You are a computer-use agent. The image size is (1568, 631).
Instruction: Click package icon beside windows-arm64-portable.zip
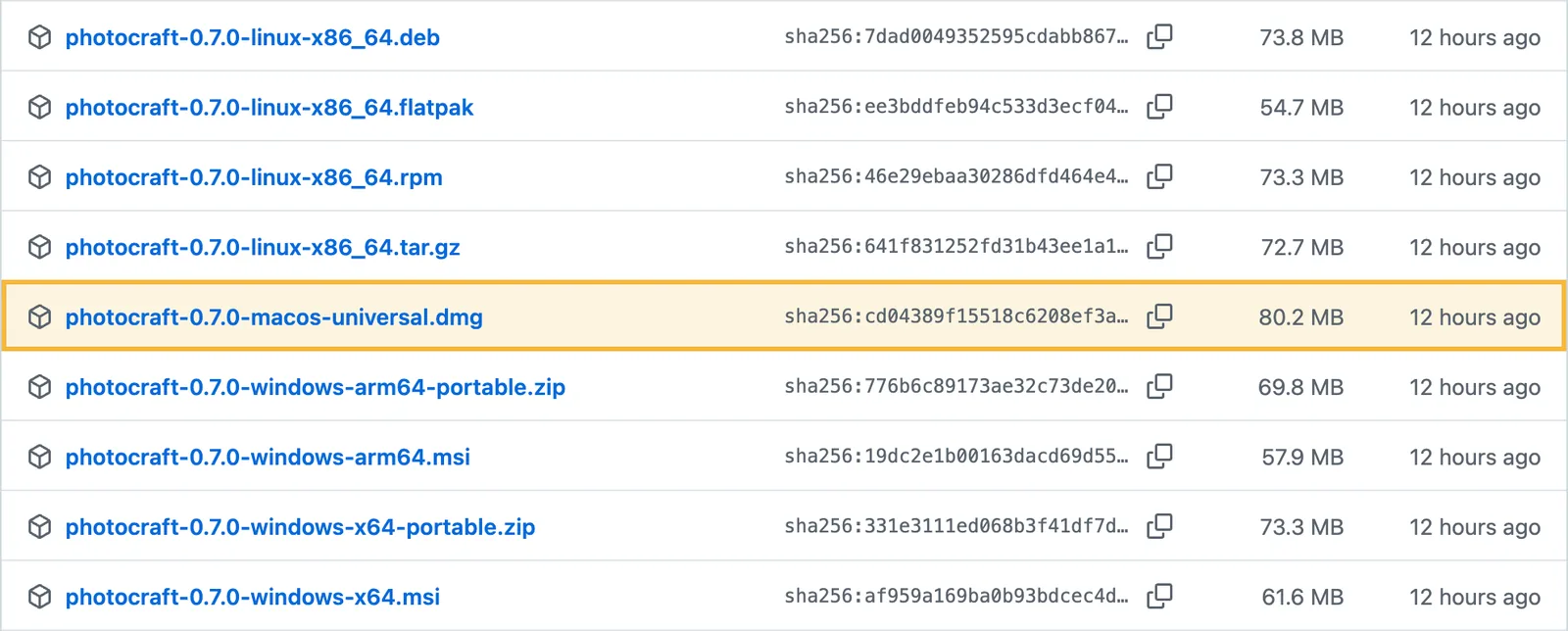(x=39, y=387)
